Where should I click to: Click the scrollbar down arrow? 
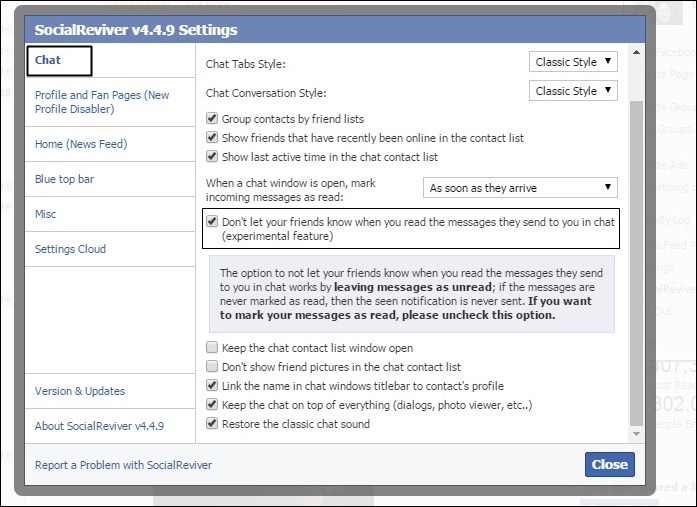pos(637,434)
